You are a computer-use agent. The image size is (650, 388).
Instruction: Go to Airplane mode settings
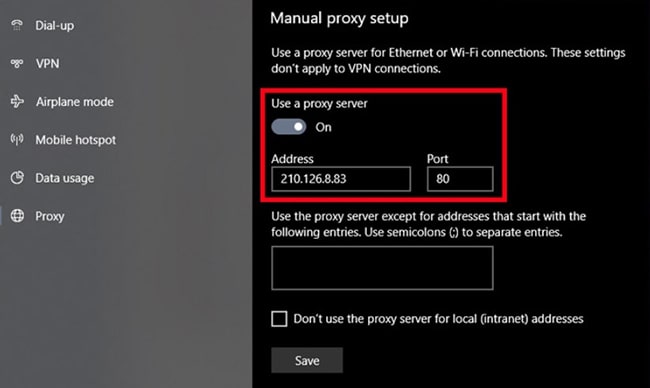(75, 102)
